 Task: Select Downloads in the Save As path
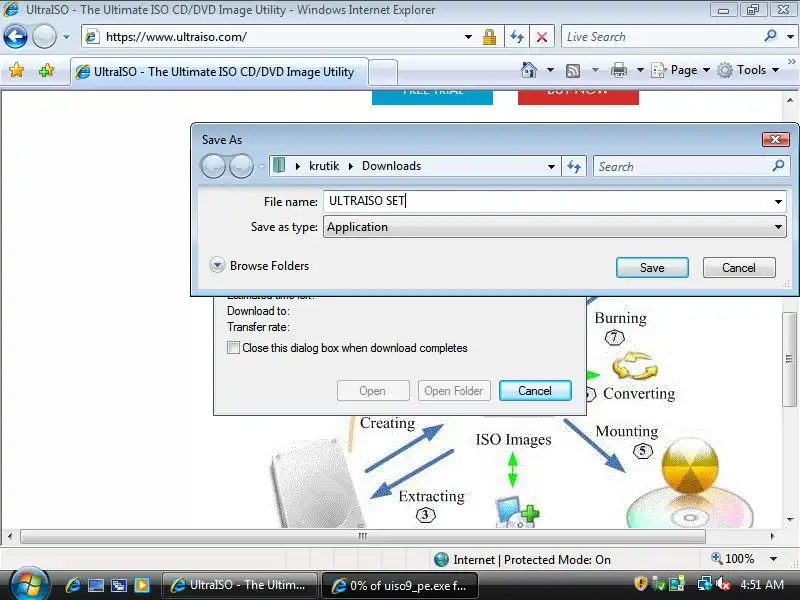tap(391, 166)
